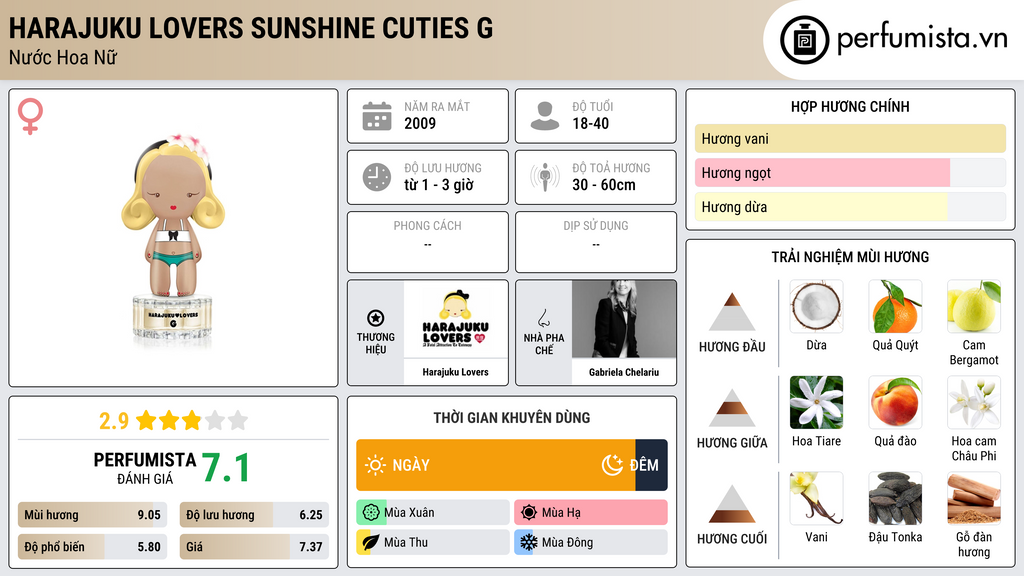
Task: Open the Dừa coconut note image
Action: coord(816,306)
